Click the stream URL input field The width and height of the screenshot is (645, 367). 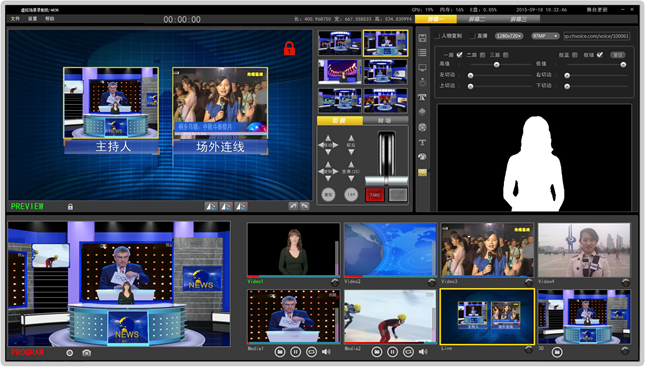596,36
